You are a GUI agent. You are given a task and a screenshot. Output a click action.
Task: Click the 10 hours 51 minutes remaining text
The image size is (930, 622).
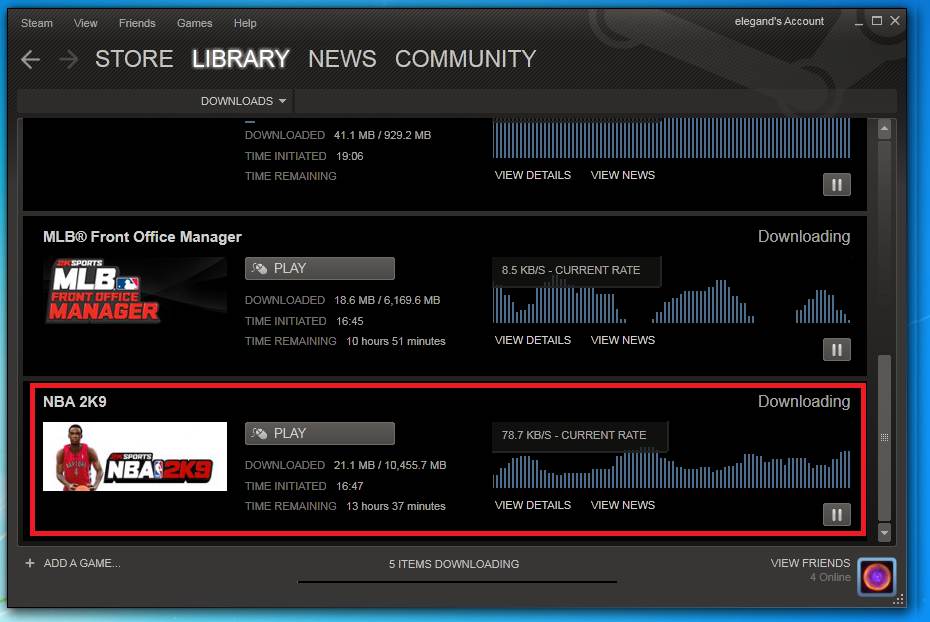pos(396,342)
